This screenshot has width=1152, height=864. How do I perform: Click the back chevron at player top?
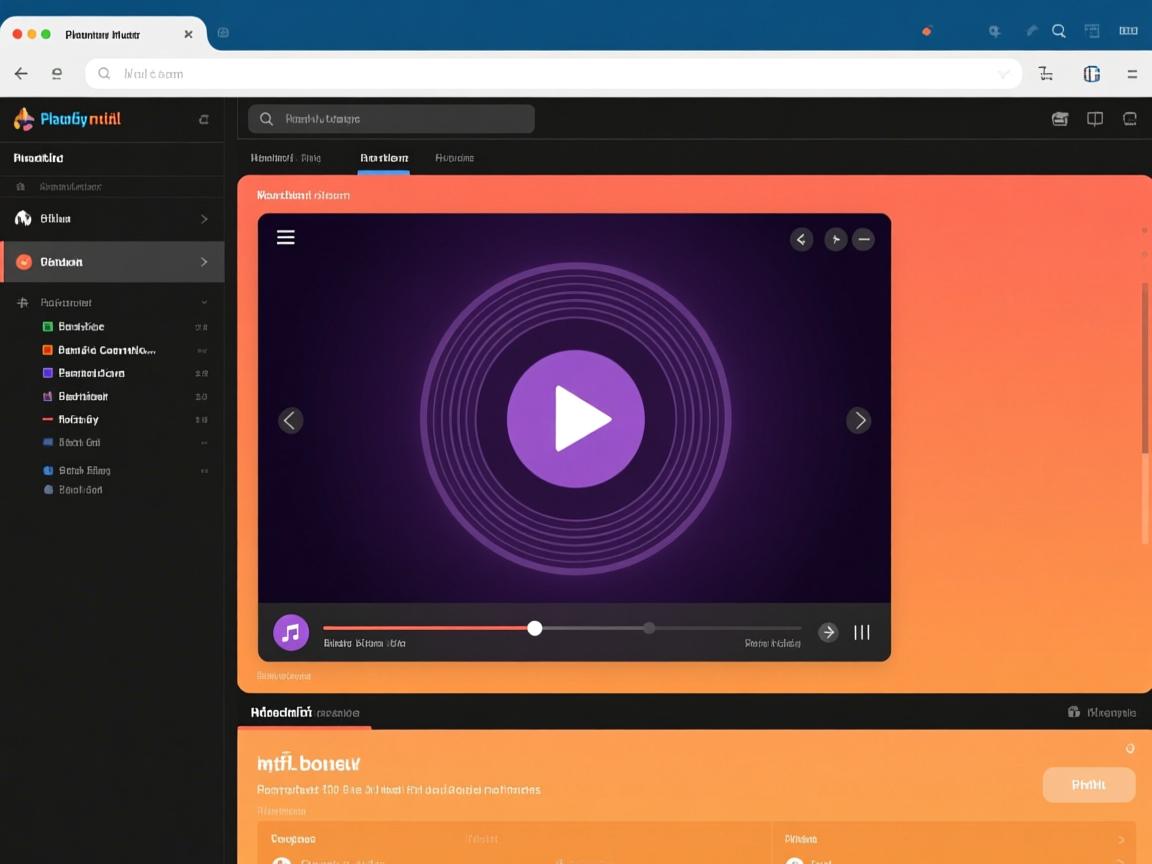point(801,239)
